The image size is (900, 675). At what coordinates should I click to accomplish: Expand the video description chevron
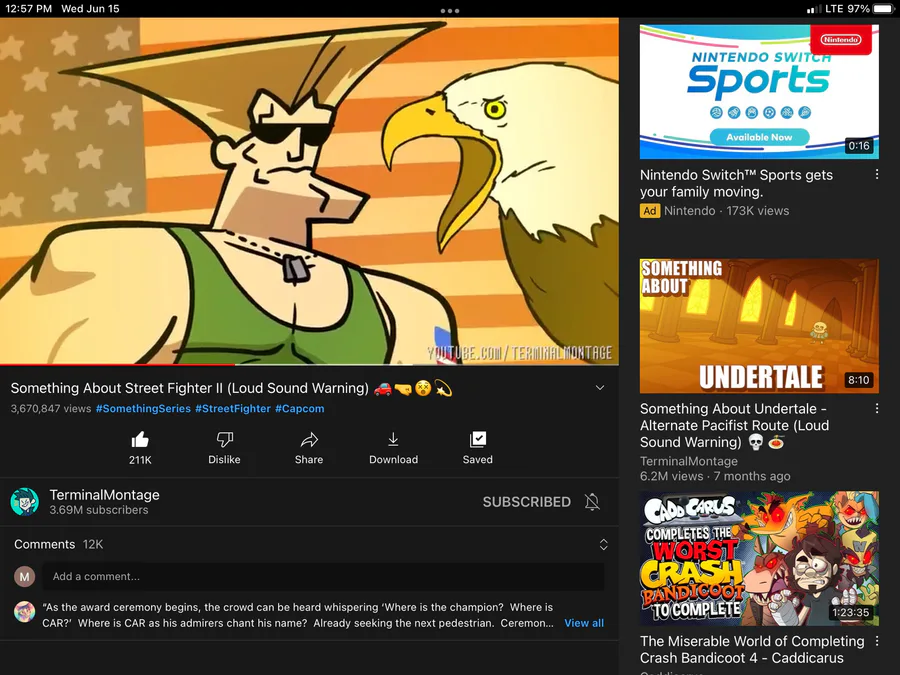tap(600, 387)
